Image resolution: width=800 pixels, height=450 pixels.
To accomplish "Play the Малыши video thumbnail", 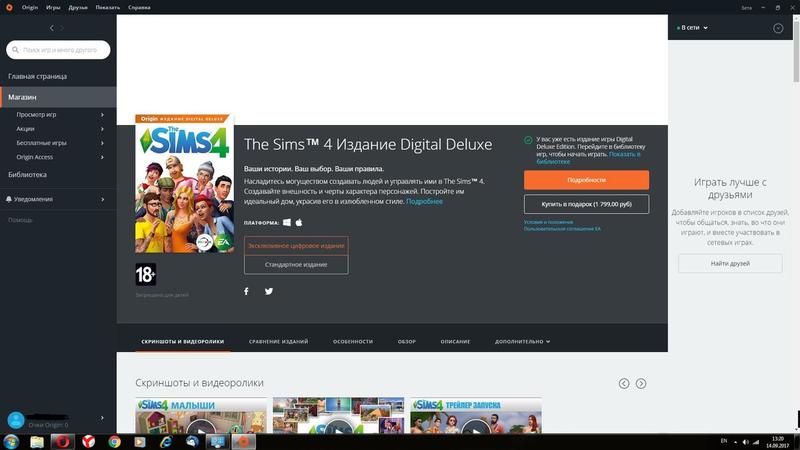I will coord(201,416).
